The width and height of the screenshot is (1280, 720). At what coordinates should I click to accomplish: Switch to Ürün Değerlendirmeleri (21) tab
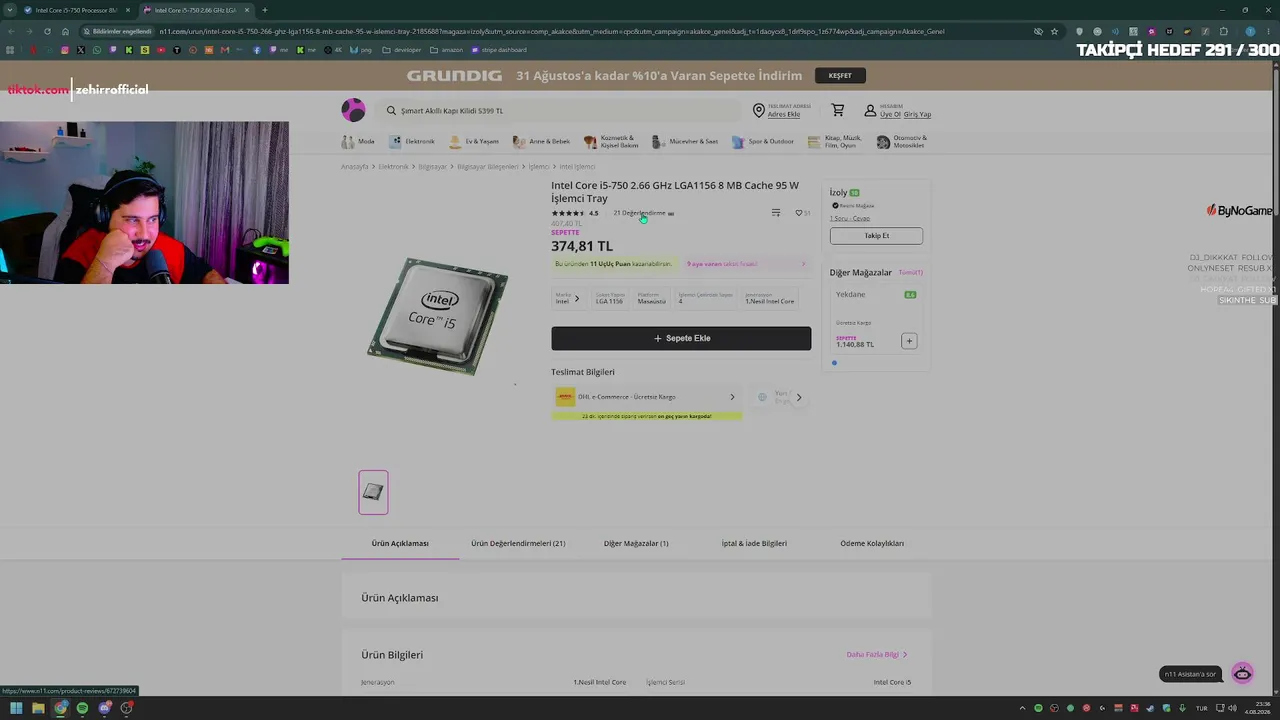point(518,543)
